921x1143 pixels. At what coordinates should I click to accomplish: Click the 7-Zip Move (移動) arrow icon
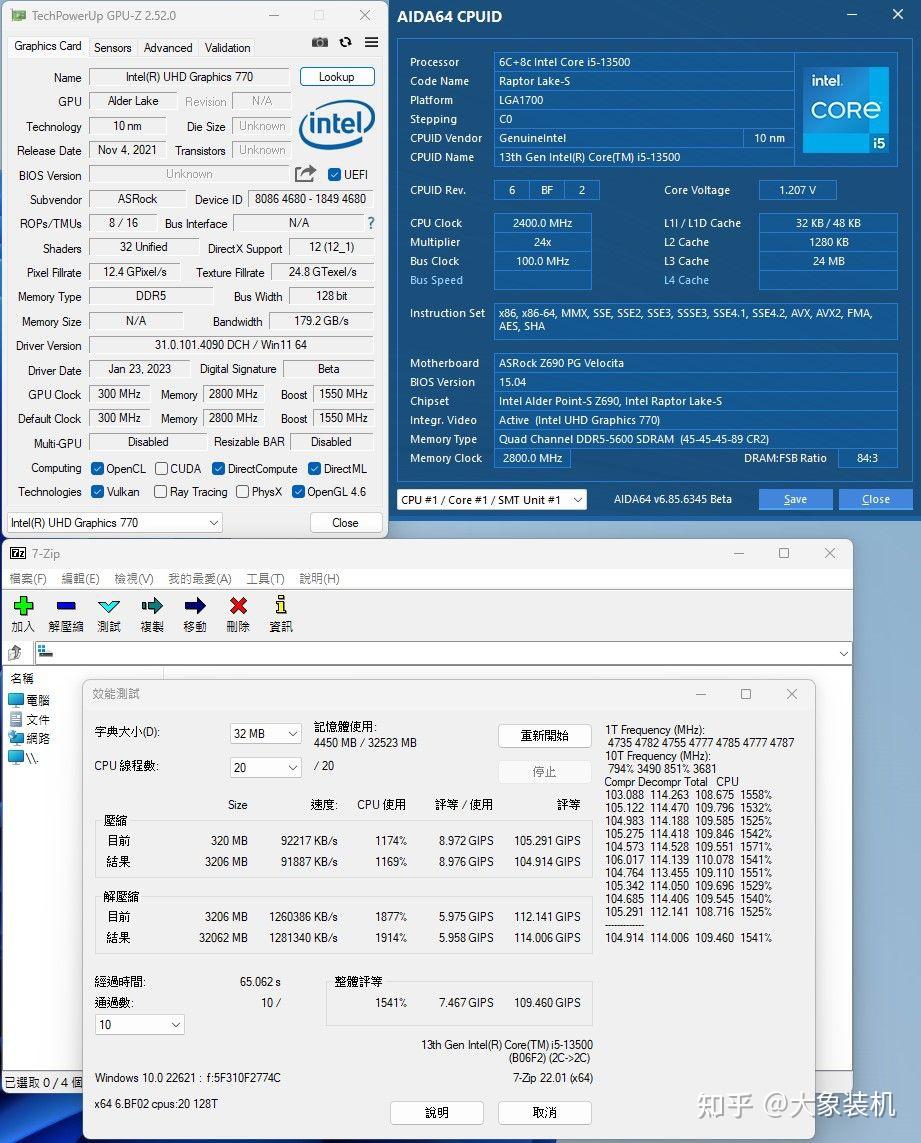coord(195,605)
